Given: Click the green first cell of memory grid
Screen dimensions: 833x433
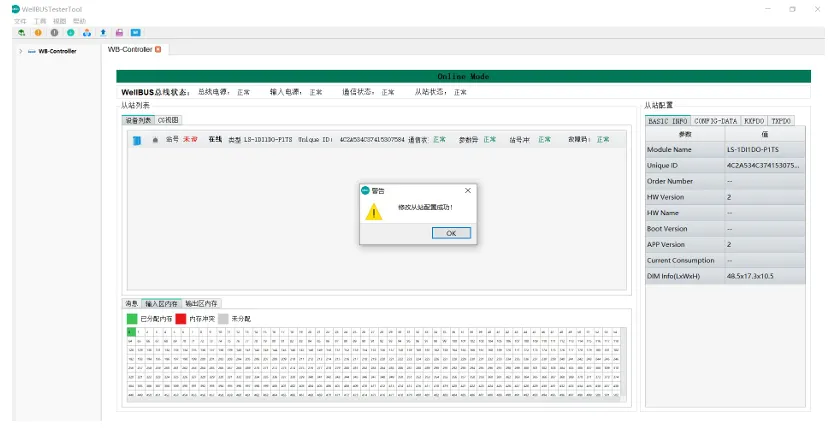Looking at the screenshot, I should pyautogui.click(x=131, y=332).
